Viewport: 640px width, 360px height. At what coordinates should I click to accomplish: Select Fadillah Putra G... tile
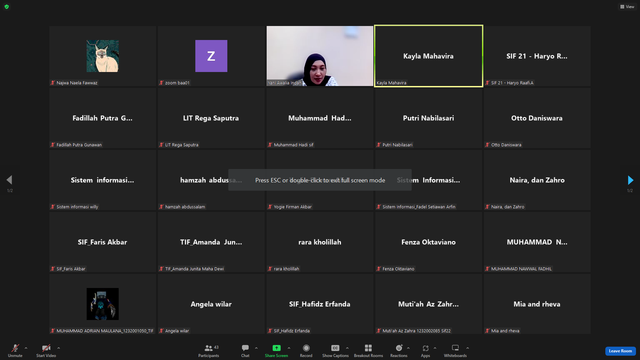pos(102,118)
